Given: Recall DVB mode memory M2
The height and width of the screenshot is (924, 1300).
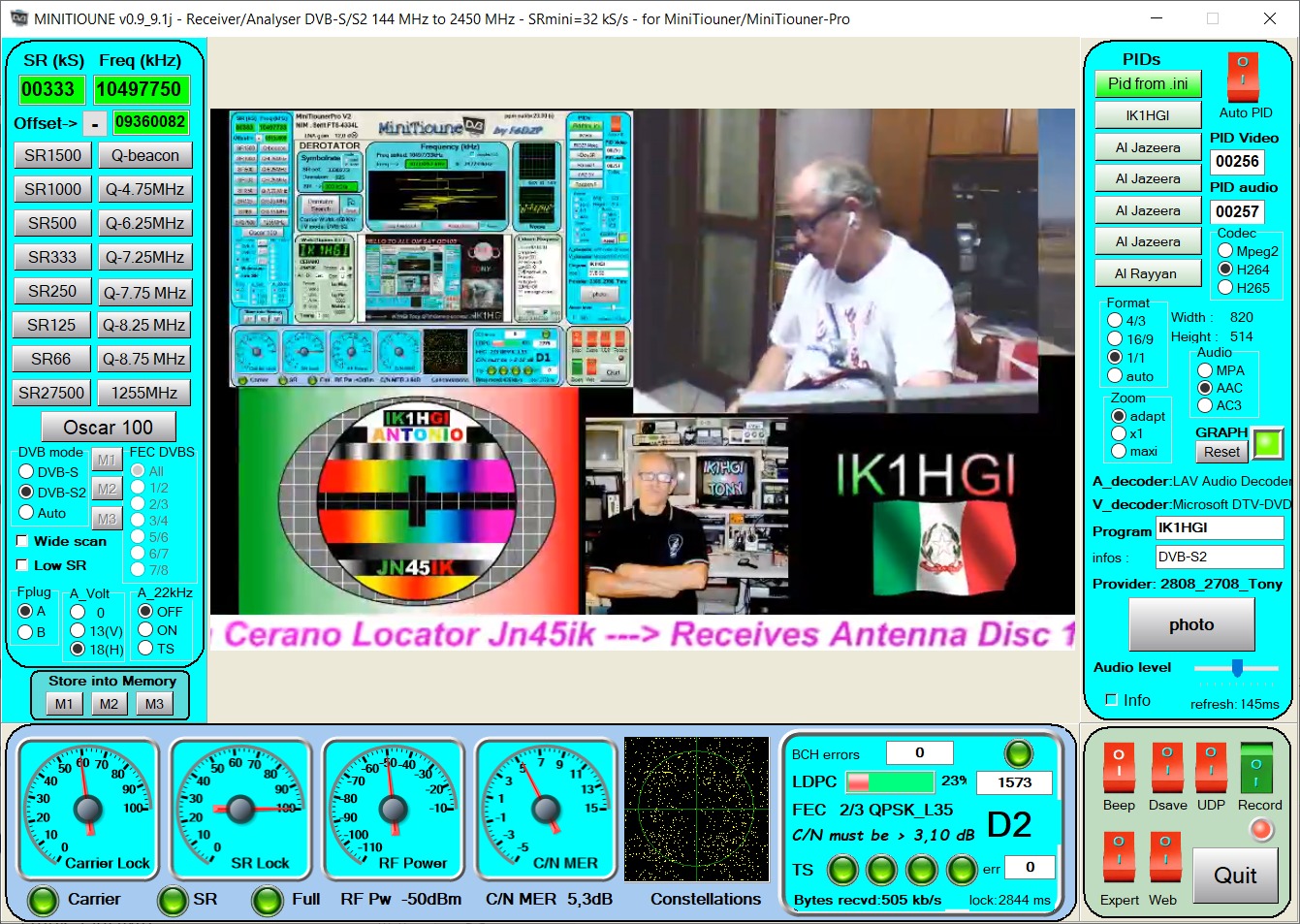Looking at the screenshot, I should (107, 490).
